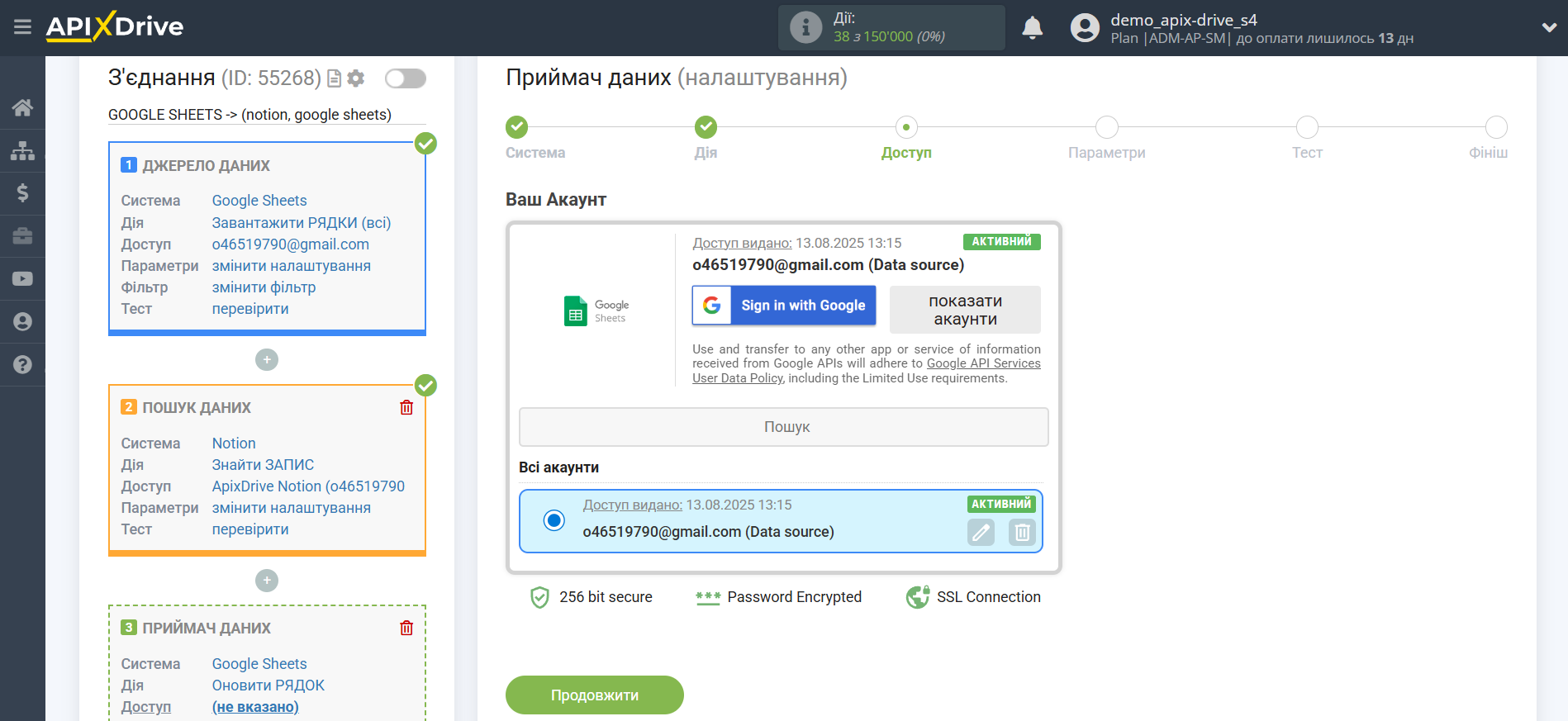This screenshot has height=721, width=1568.
Task: Click змінити налаштування in ДЖЕРЕЛО ДАНИХ block
Action: (x=292, y=266)
